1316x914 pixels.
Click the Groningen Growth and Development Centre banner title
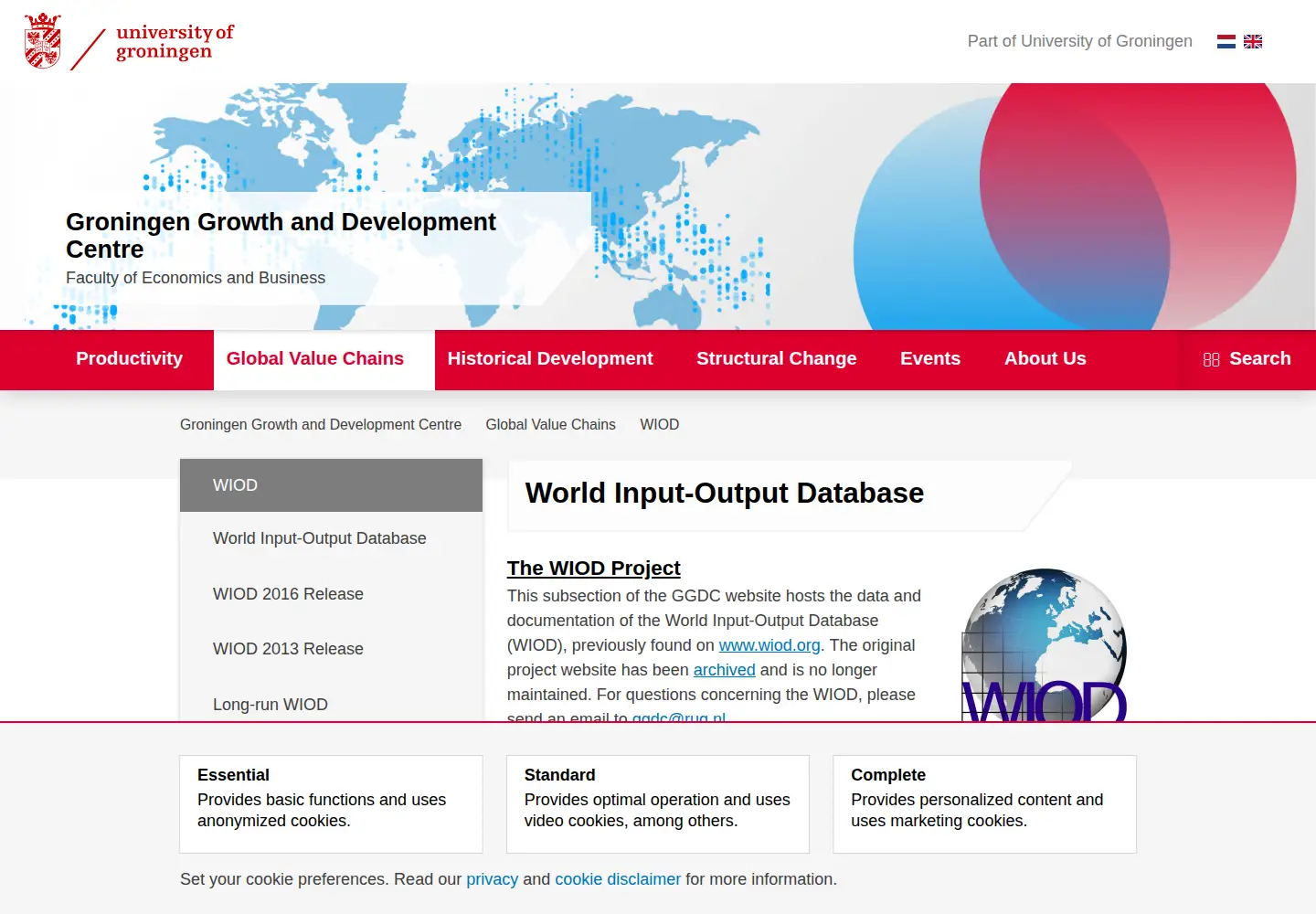[281, 236]
